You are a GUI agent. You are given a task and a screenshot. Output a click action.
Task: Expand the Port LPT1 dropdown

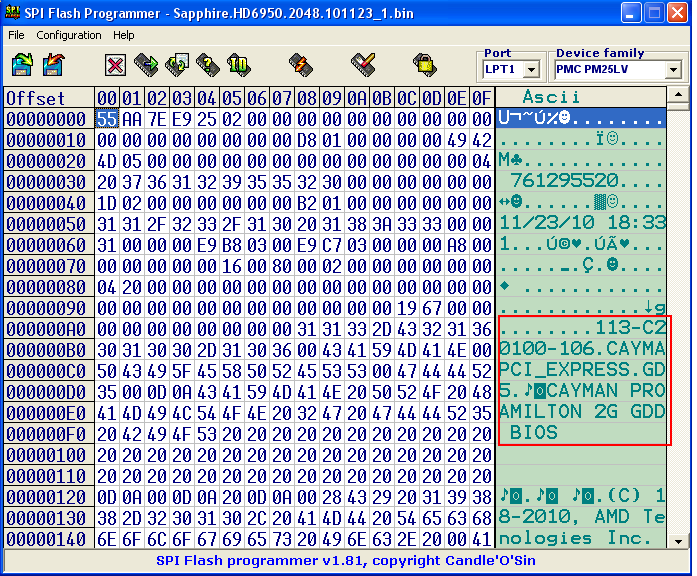coord(531,69)
